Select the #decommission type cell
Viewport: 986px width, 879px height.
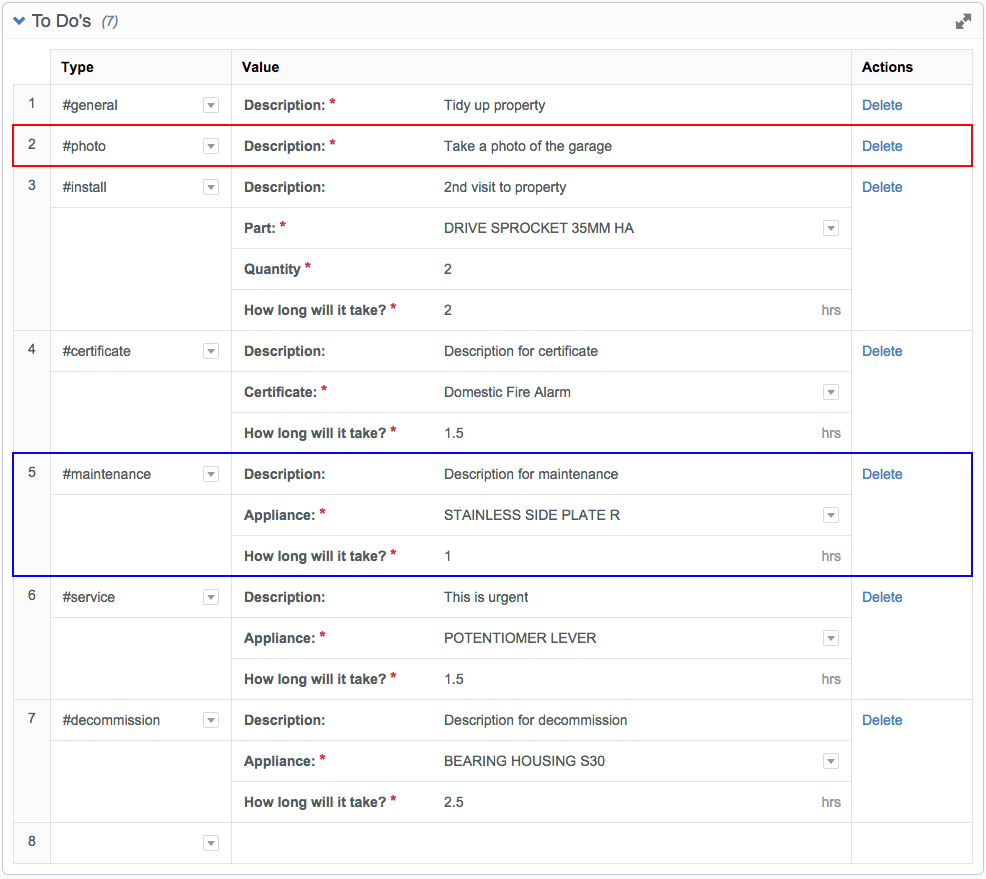pyautogui.click(x=141, y=720)
